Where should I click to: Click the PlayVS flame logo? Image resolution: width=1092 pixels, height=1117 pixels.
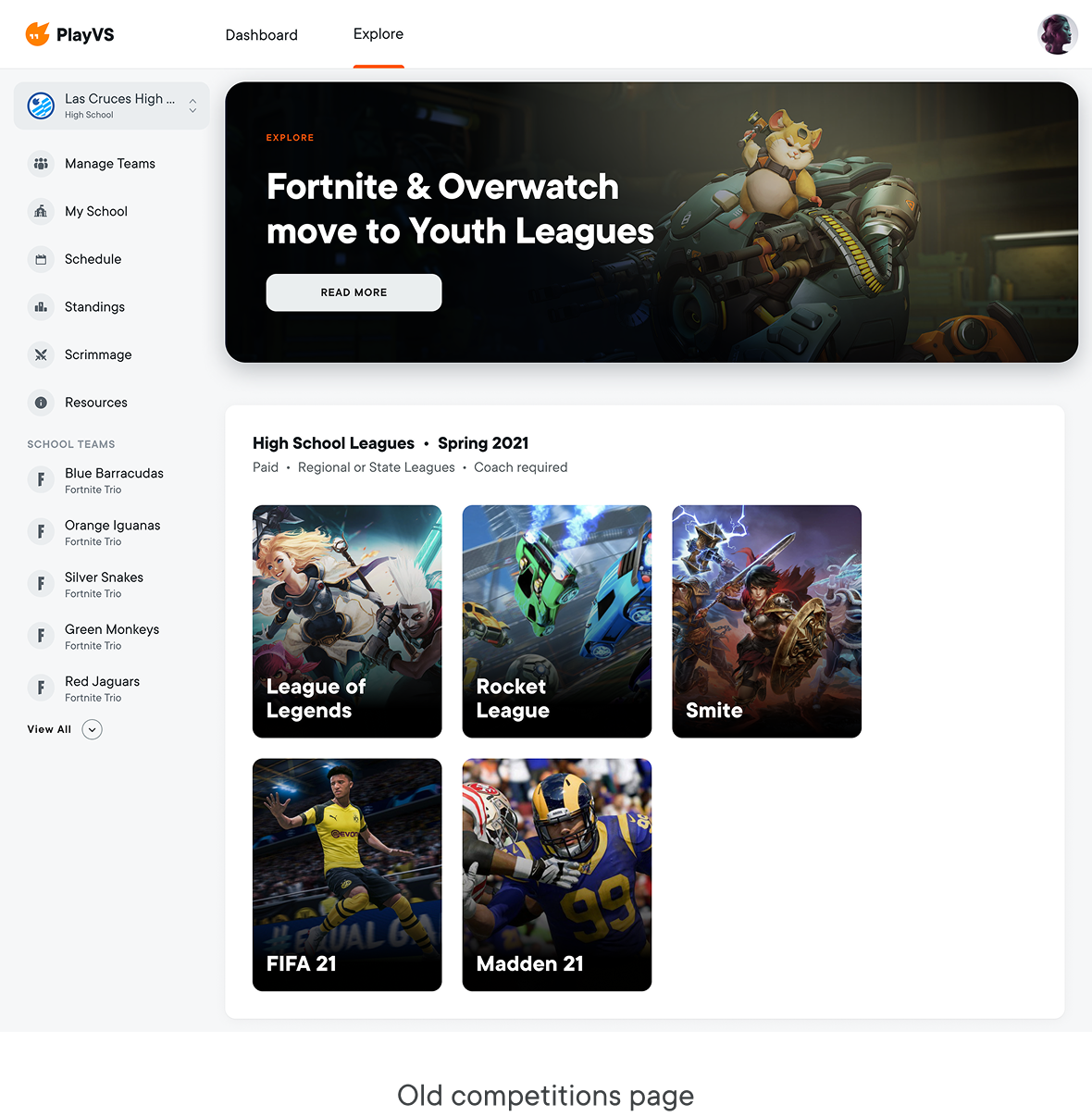(x=37, y=34)
